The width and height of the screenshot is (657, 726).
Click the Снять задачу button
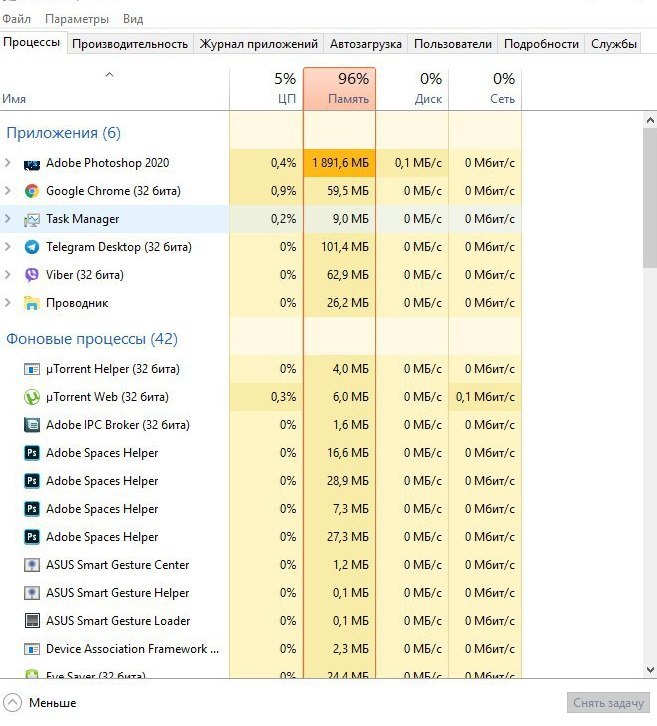608,703
